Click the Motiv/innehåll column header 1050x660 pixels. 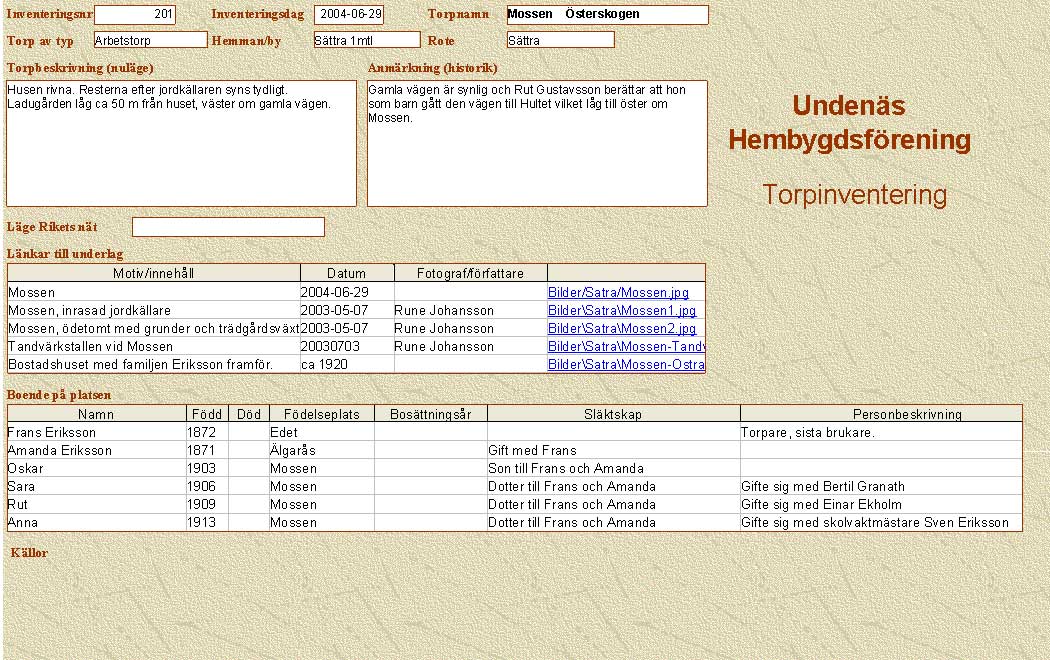154,273
